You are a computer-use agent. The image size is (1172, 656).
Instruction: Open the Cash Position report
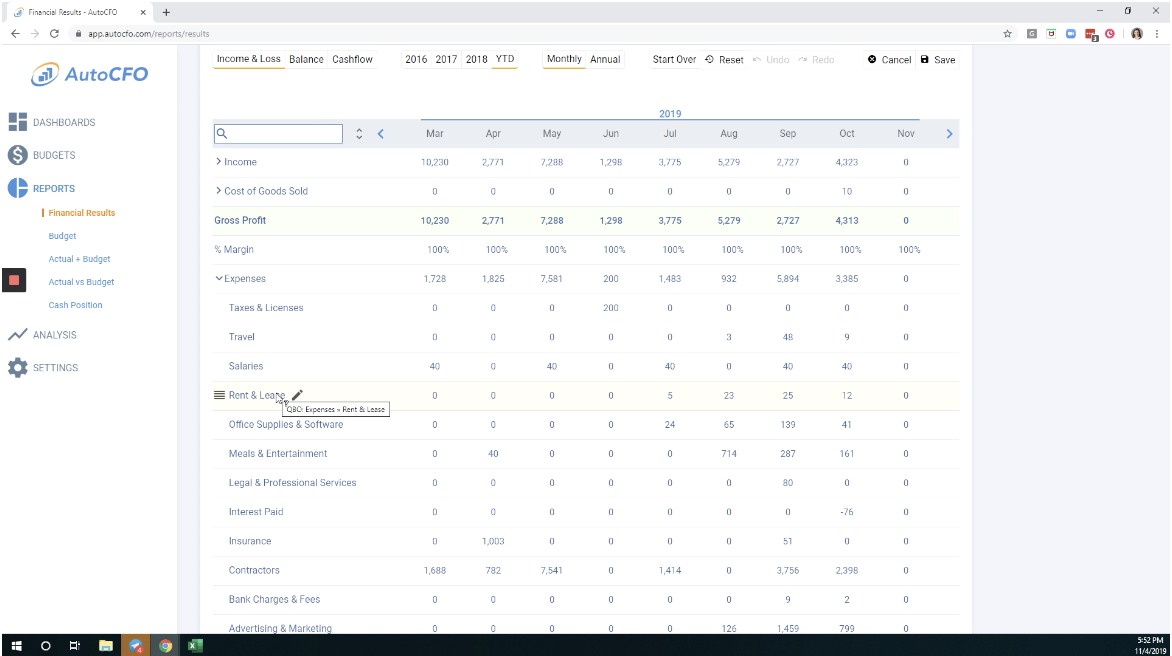76,305
